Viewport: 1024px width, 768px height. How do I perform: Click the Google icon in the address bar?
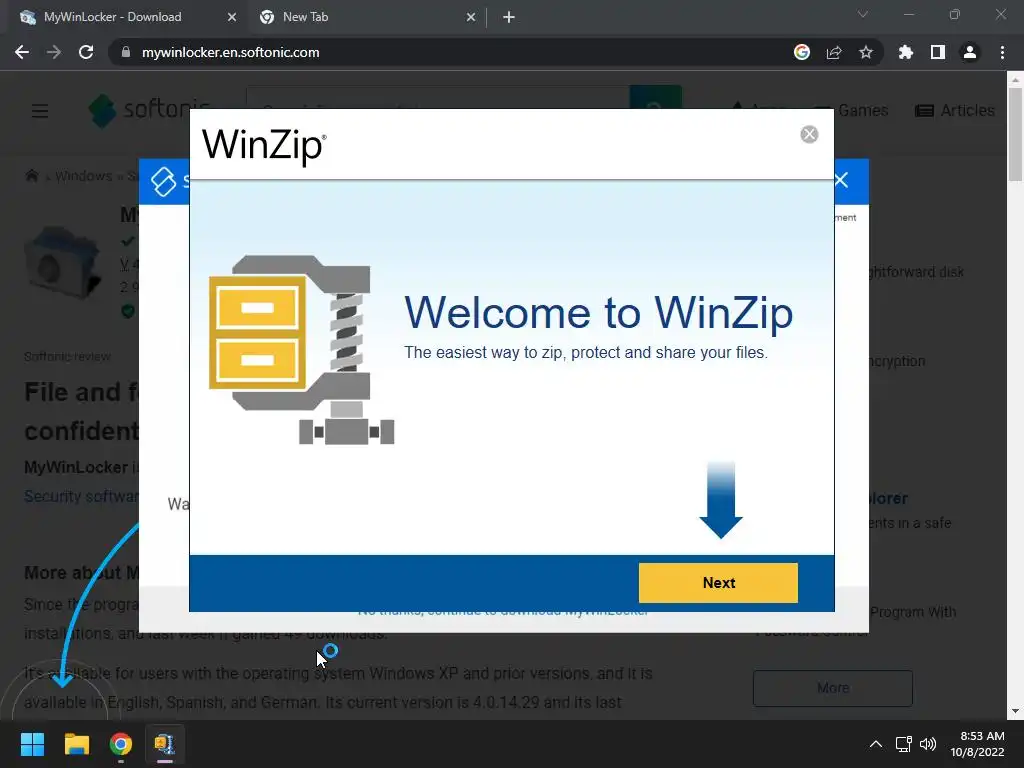(x=802, y=52)
